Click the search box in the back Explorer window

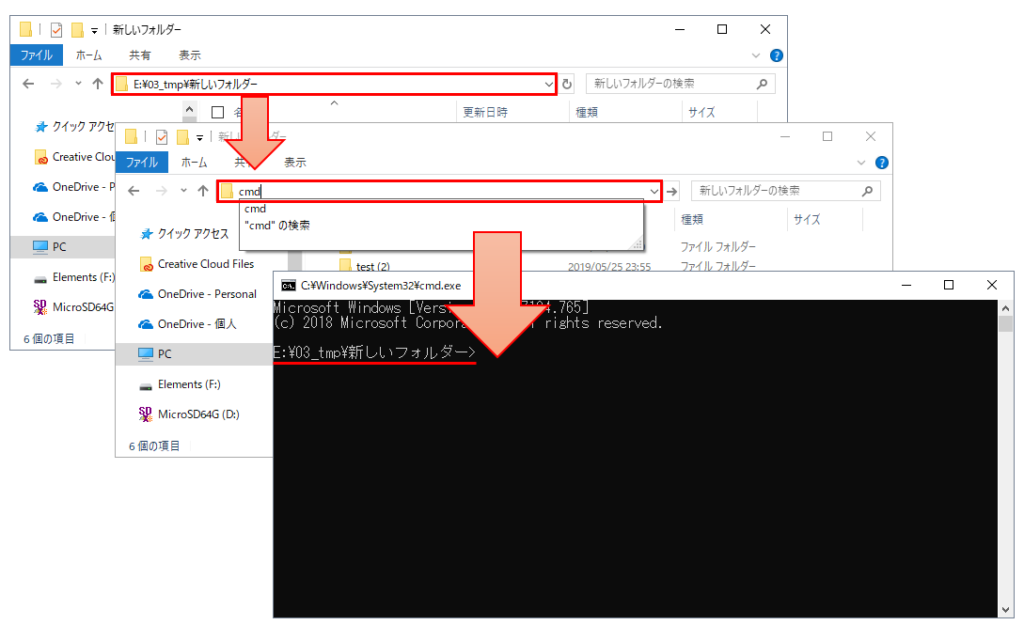[680, 84]
